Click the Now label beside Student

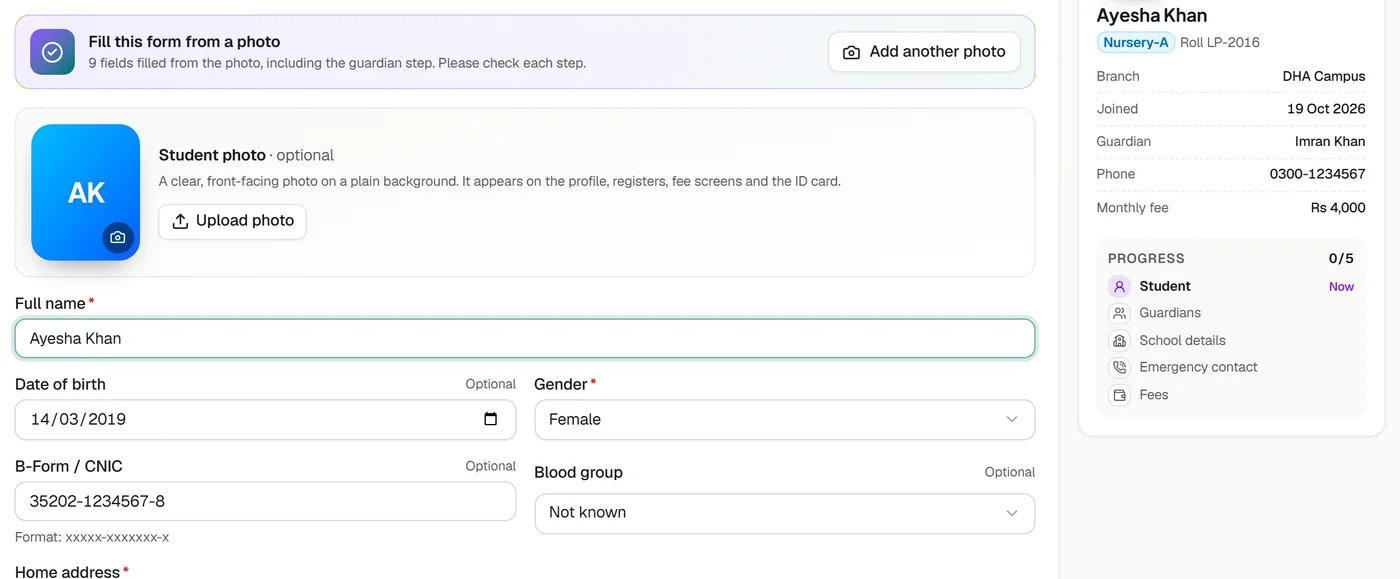click(1341, 286)
